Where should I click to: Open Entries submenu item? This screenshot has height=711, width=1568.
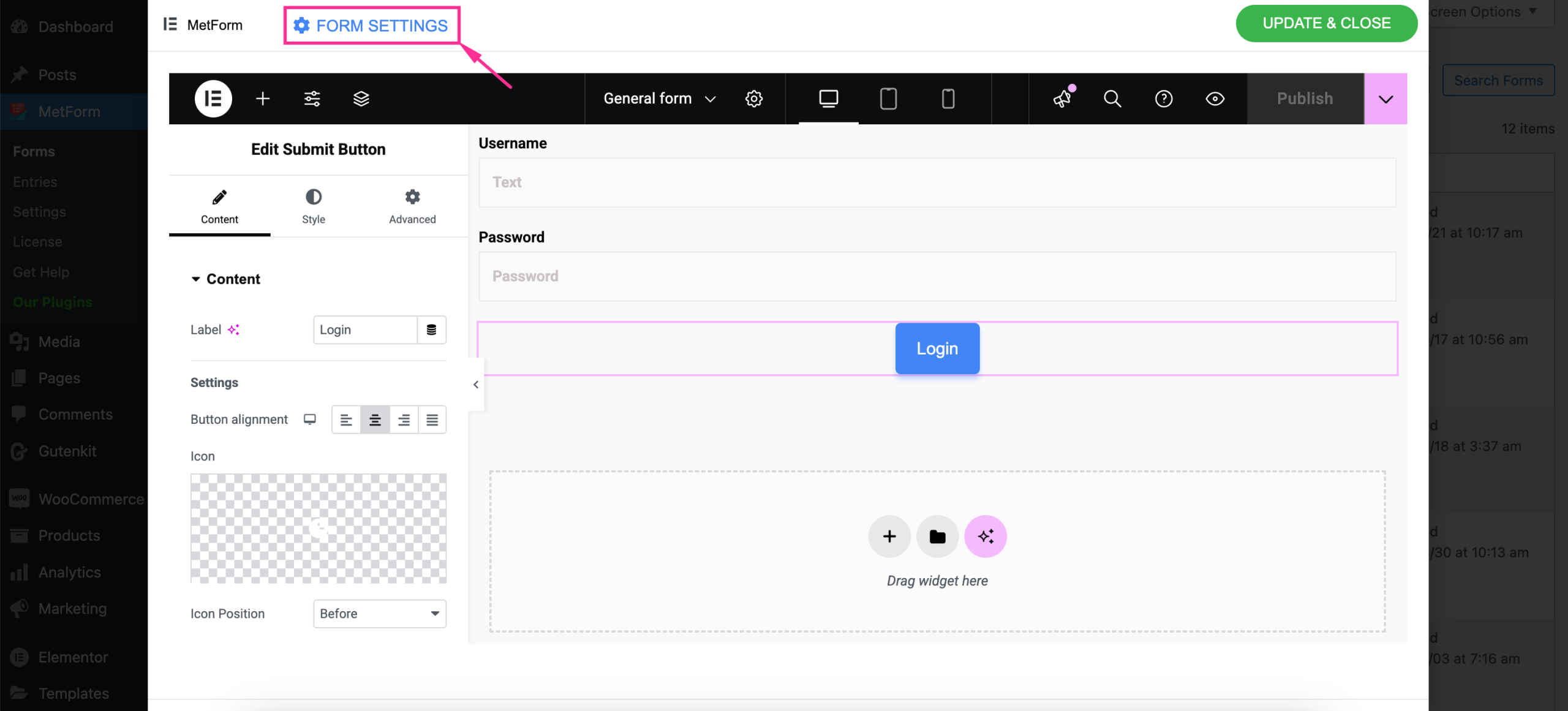35,182
